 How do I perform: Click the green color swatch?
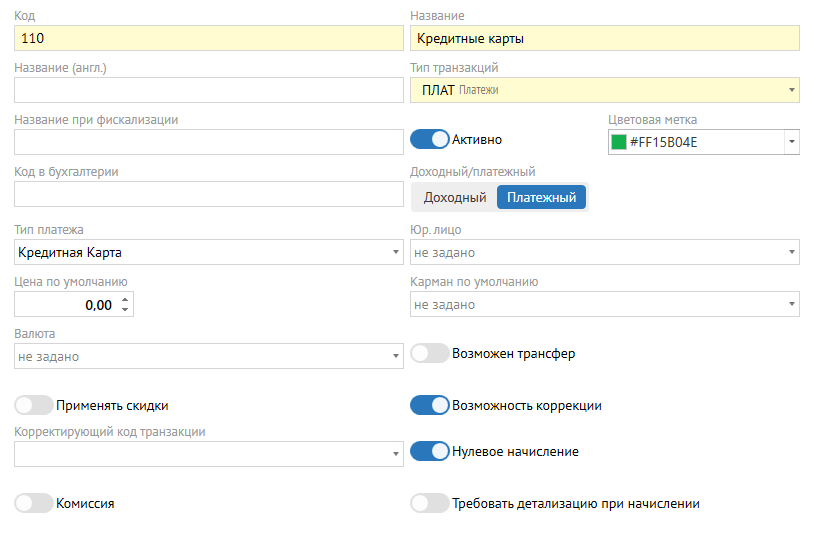619,142
